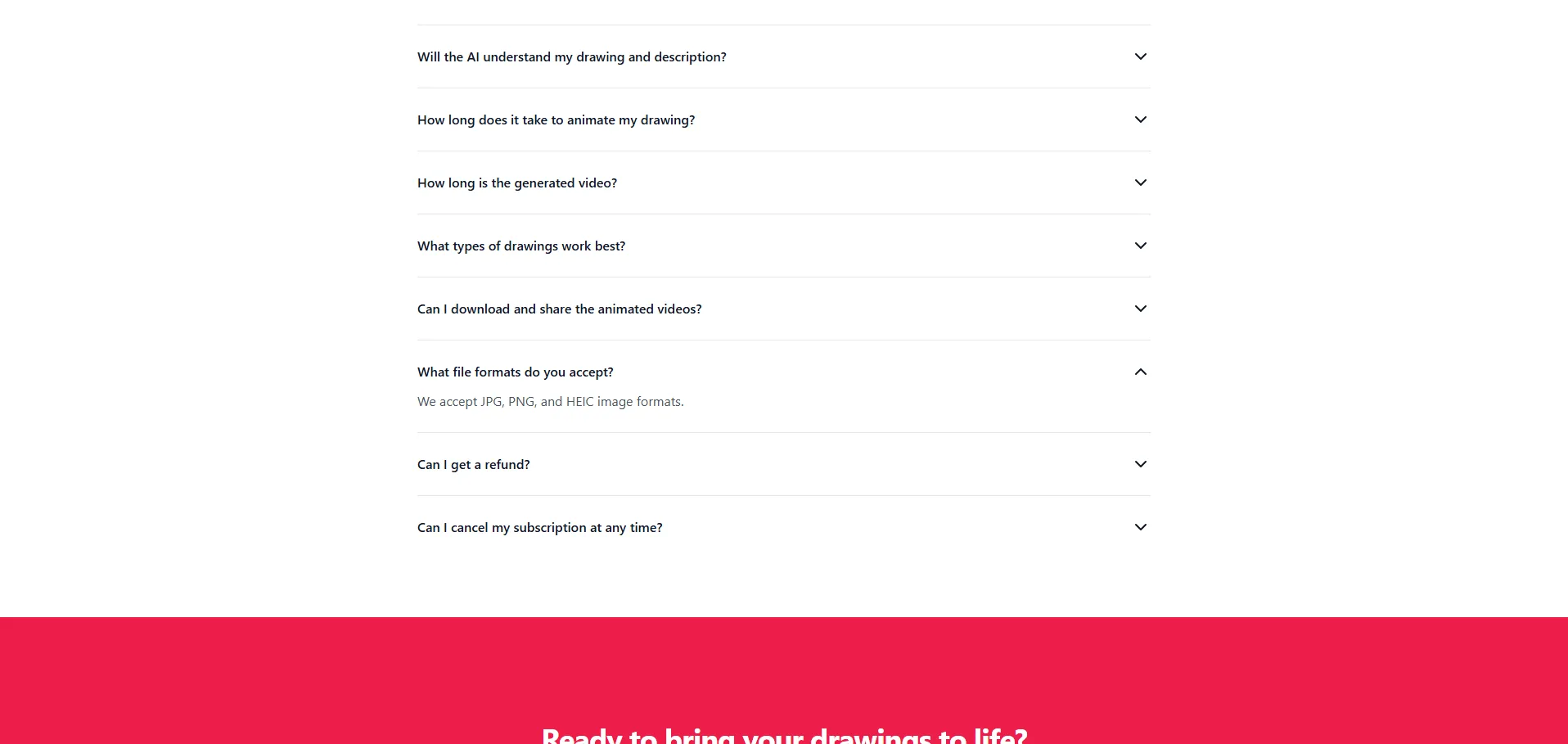Image resolution: width=1568 pixels, height=744 pixels.
Task: Click chevron beside drawing types question
Action: point(1140,246)
